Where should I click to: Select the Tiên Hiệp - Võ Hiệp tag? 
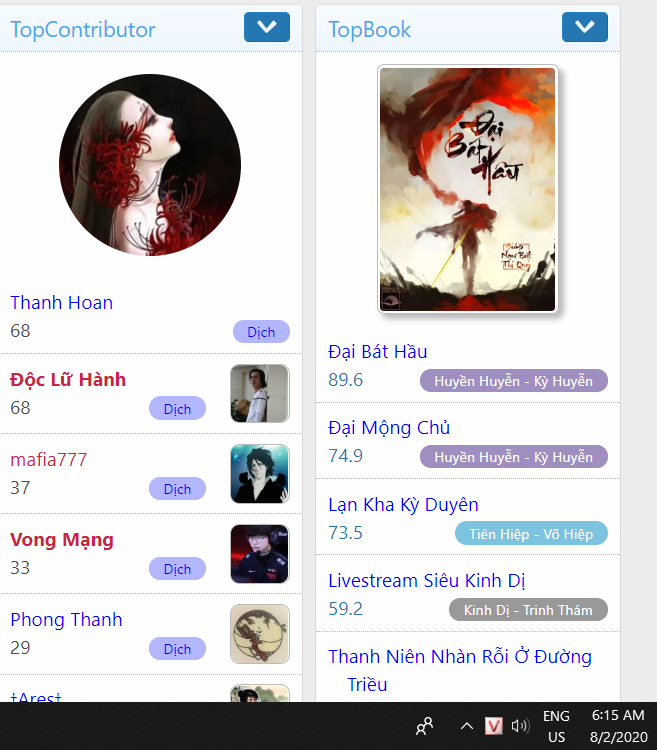[531, 533]
